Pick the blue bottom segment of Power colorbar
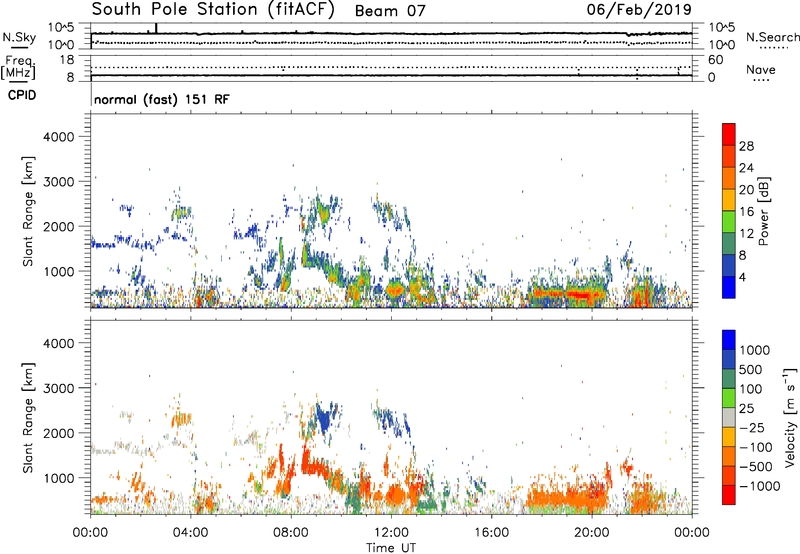 pos(729,287)
